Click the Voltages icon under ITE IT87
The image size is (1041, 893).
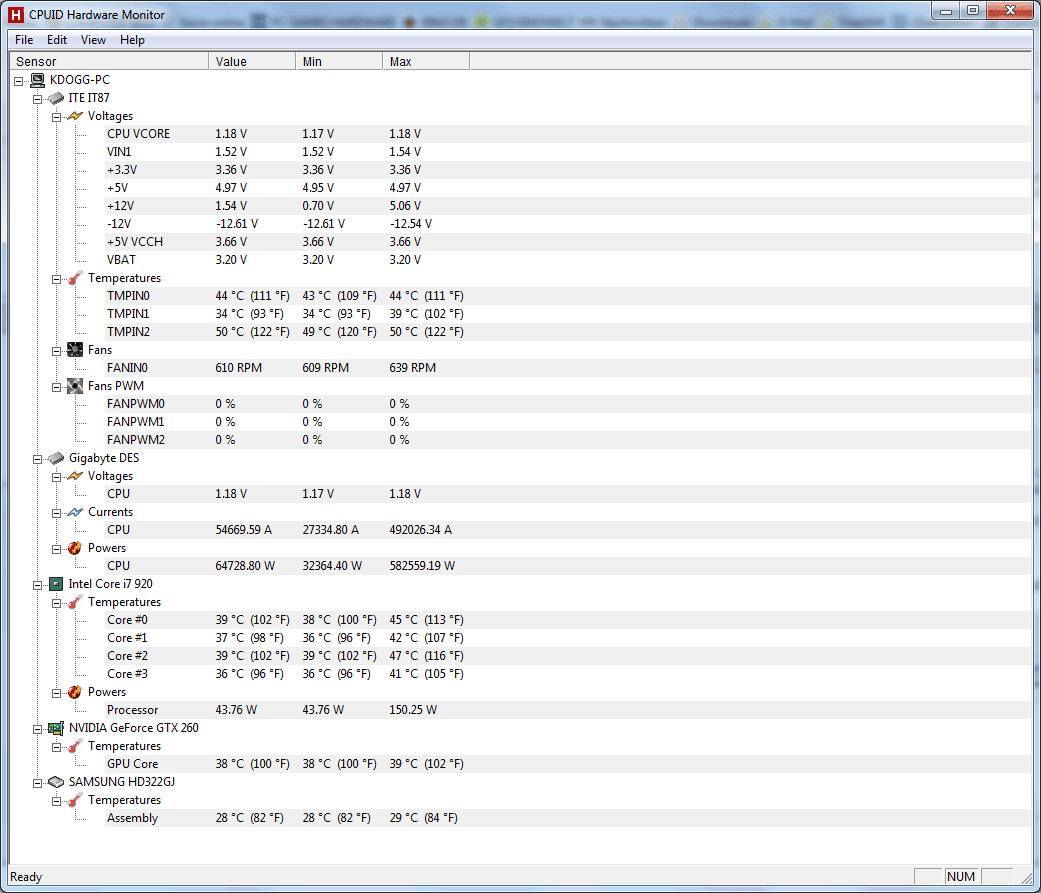point(75,116)
